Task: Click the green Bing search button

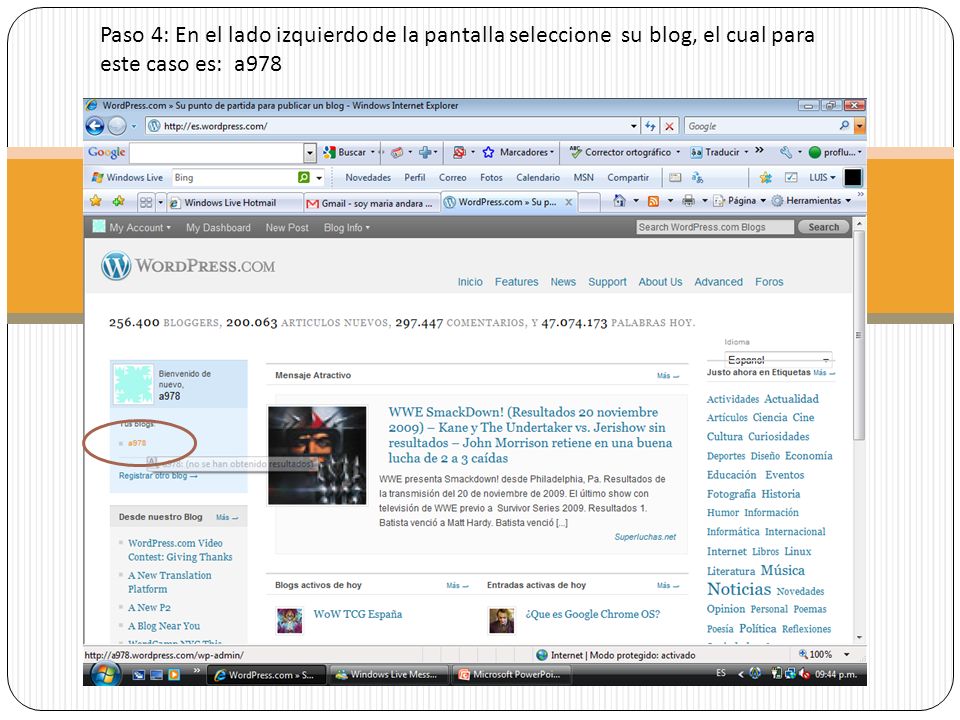Action: (304, 178)
